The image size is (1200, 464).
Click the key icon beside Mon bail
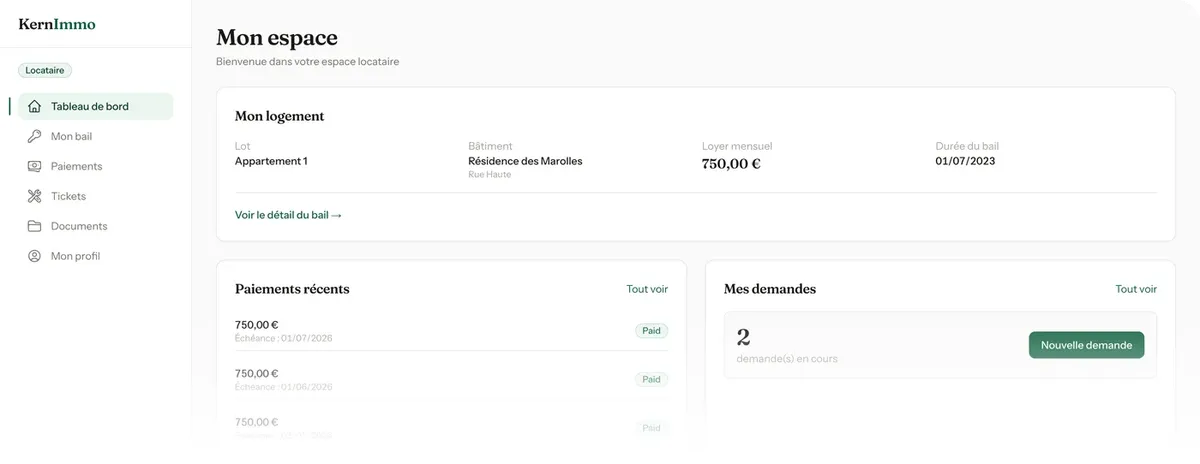34,136
